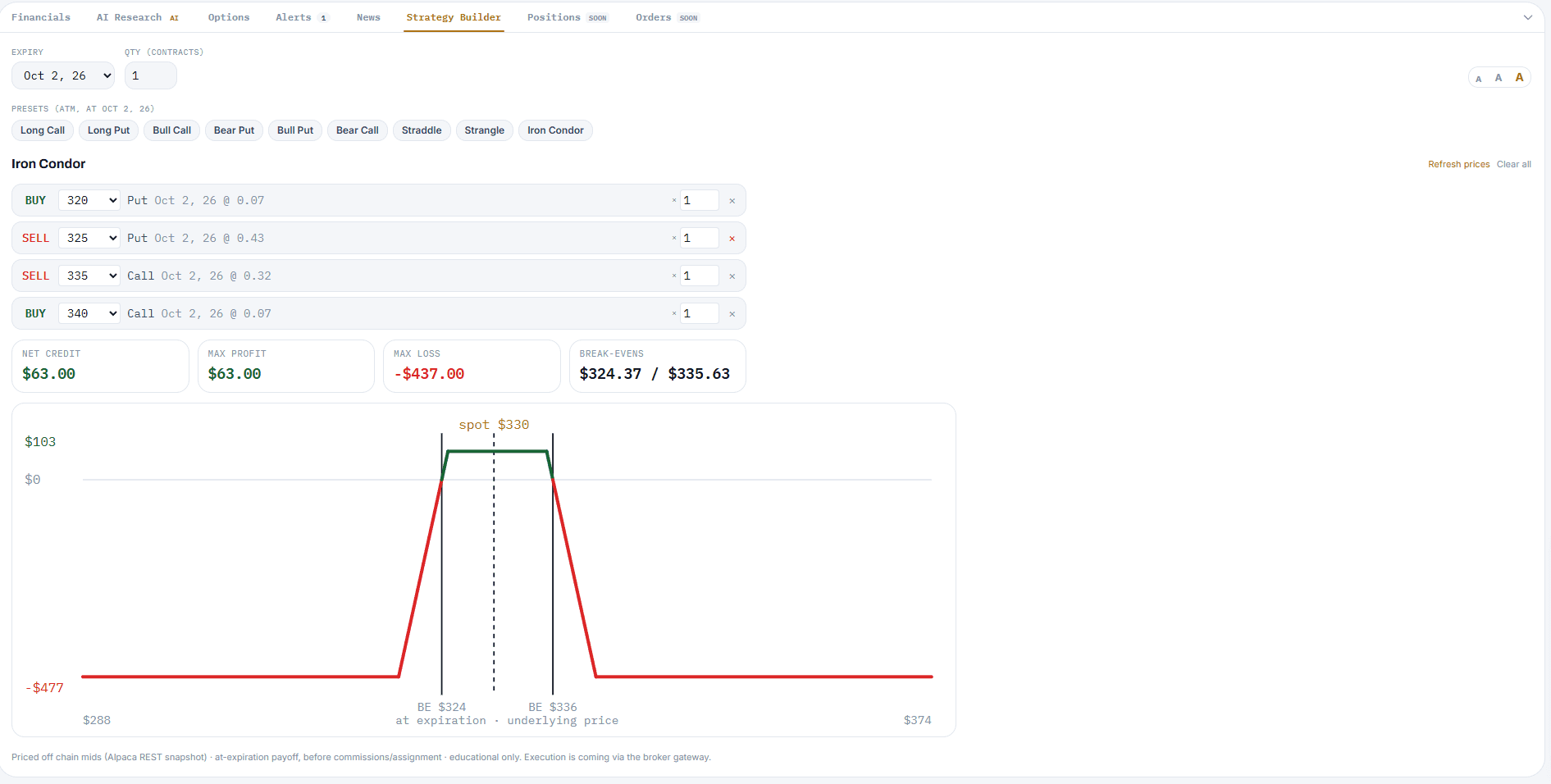Apply the Long Put preset

(108, 130)
